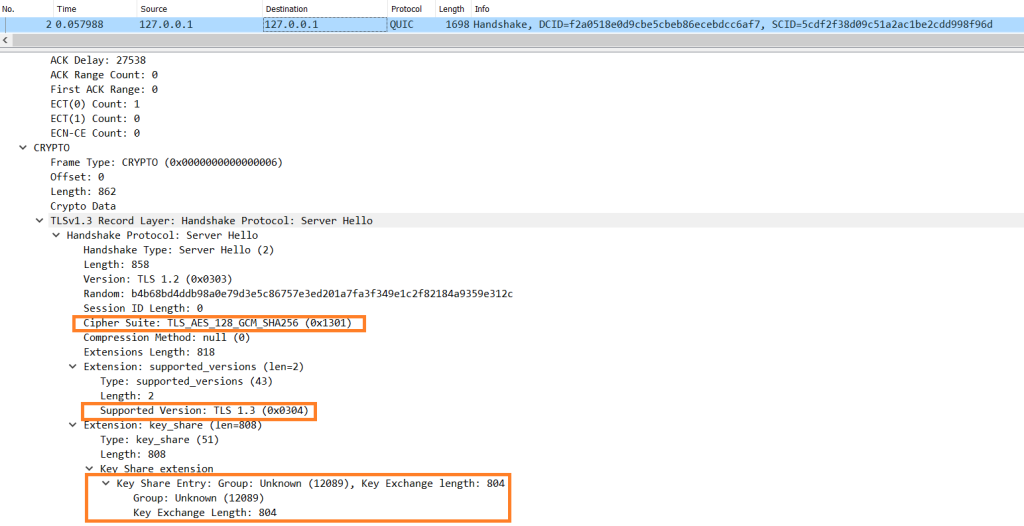Collapse the key_share extension node
The width and height of the screenshot is (1024, 526).
(x=73, y=425)
